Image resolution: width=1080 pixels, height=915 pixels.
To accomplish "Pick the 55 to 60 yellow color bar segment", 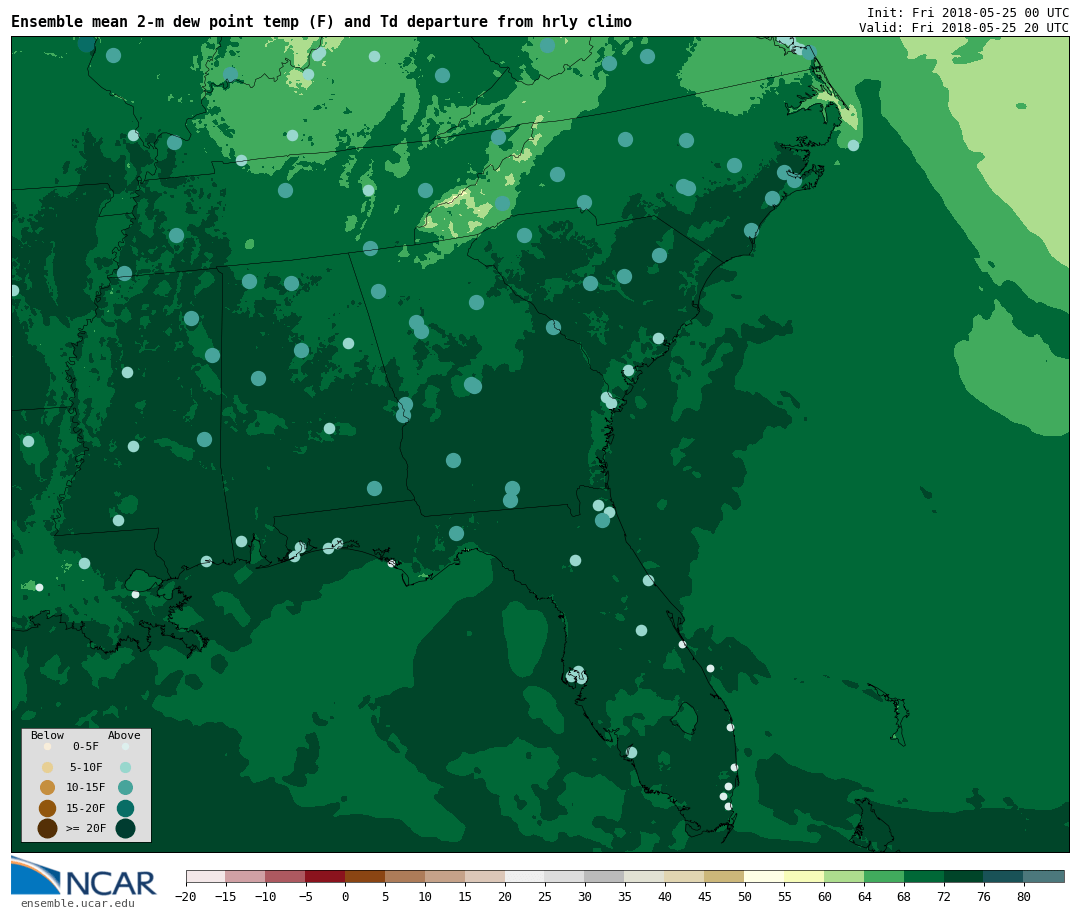I will tap(805, 876).
